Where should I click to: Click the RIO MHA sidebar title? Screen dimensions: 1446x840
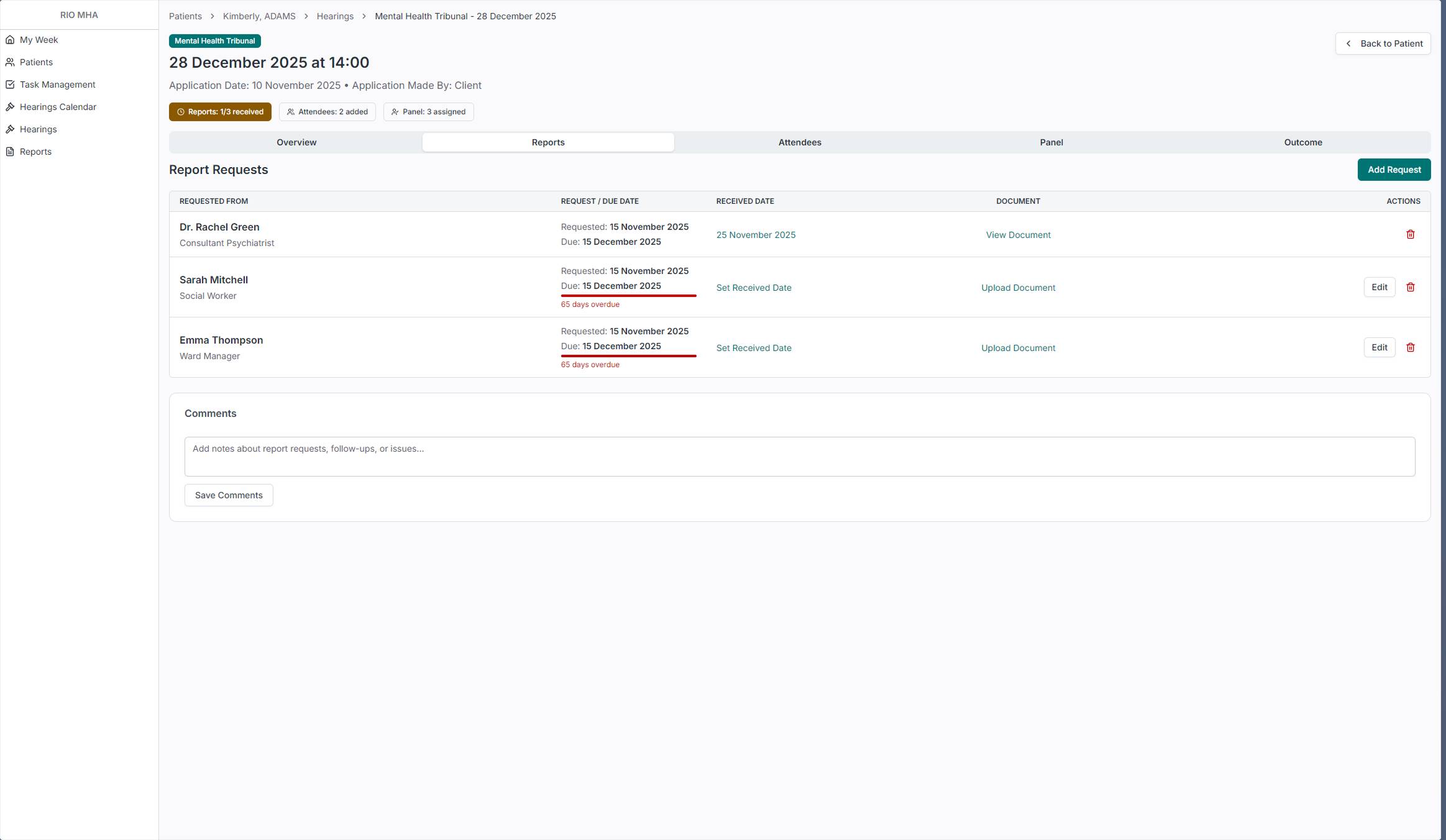tap(79, 15)
